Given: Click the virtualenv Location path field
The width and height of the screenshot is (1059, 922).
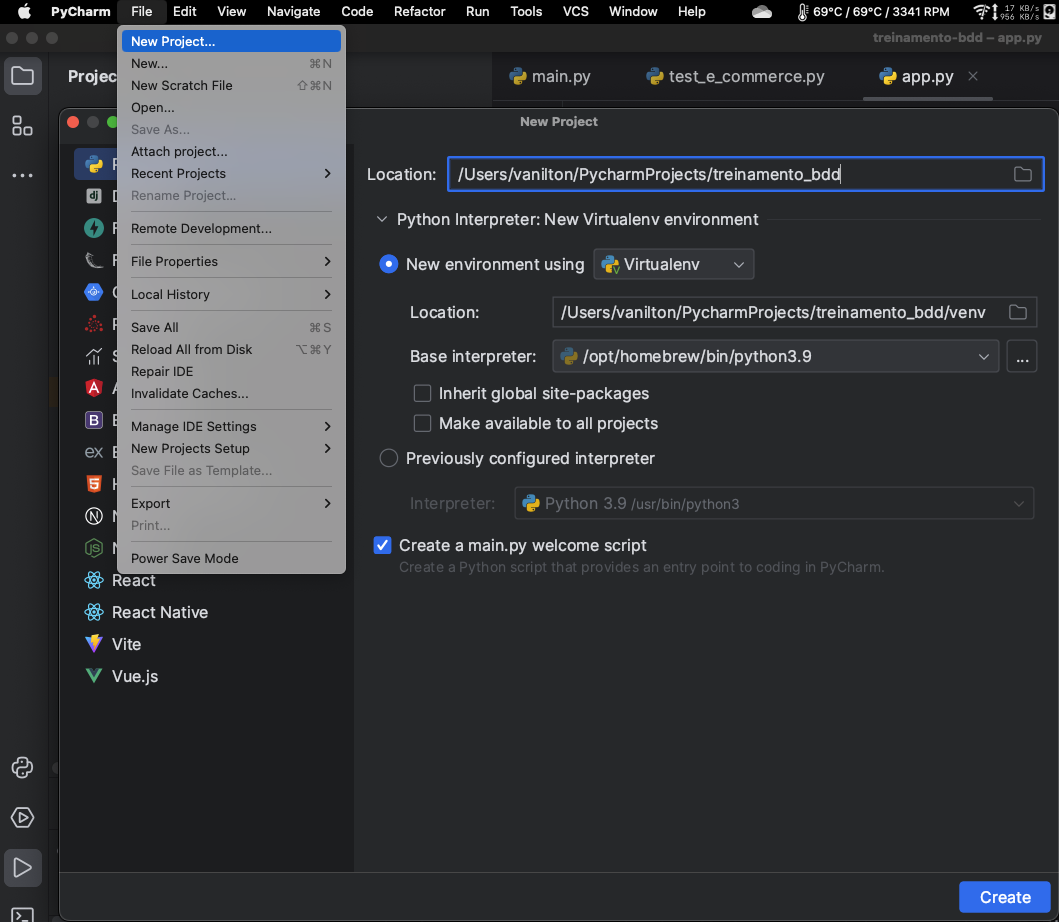Looking at the screenshot, I should click(x=794, y=312).
